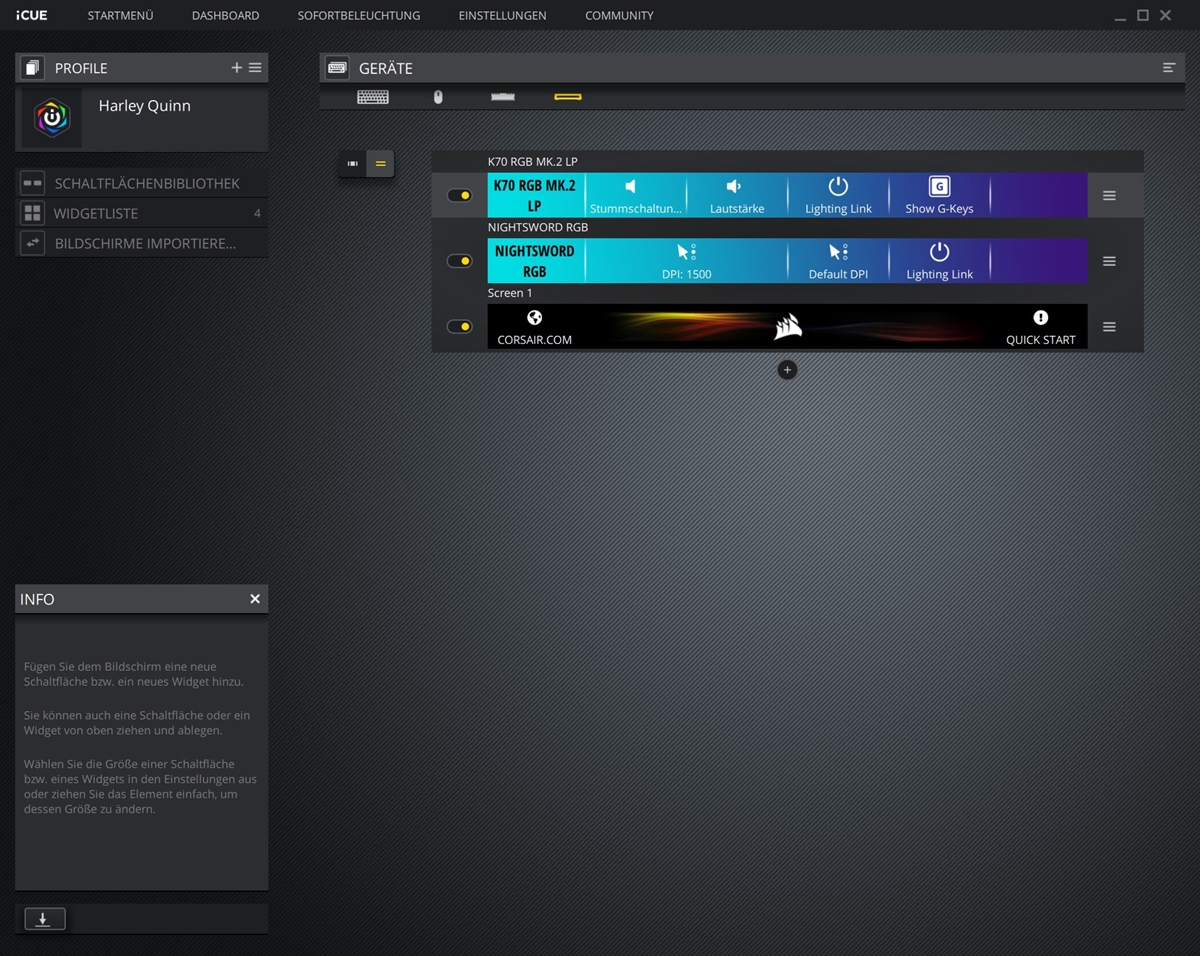The height and width of the screenshot is (956, 1200).
Task: Open SCHALTFLÄCHENBIBLIOTHEK
Action: 142,184
